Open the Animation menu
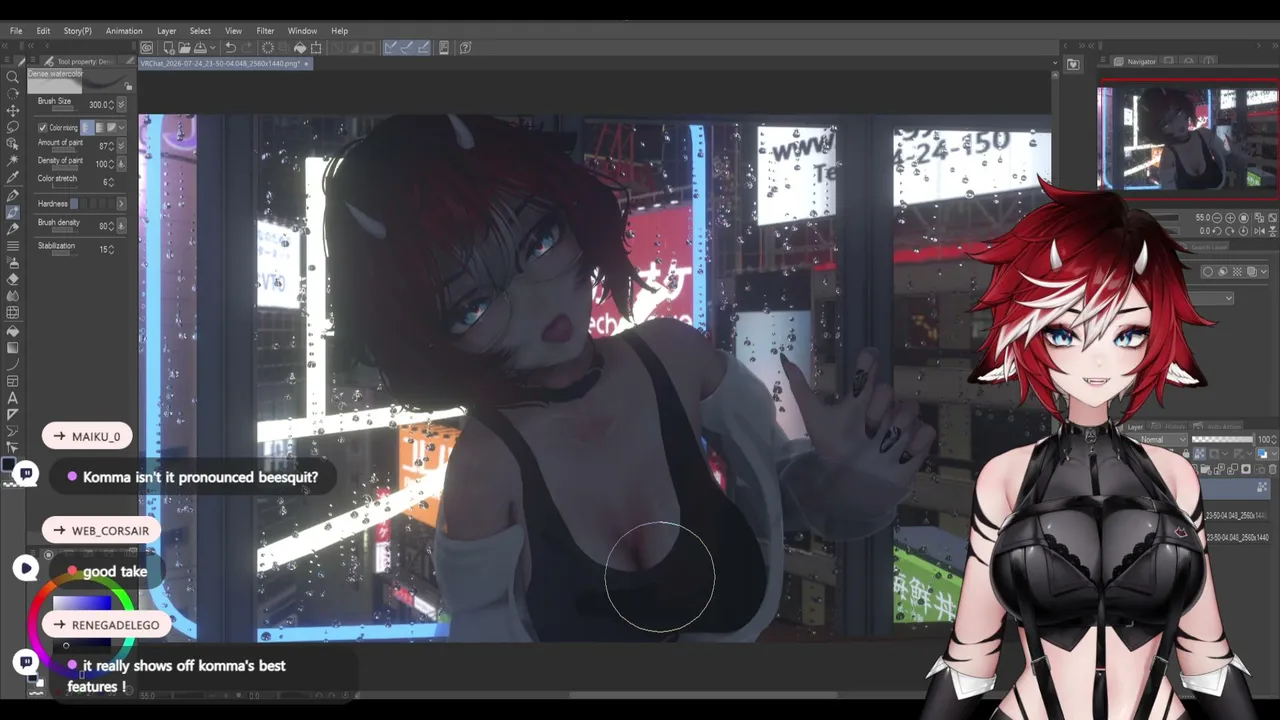This screenshot has width=1280, height=720. point(124,31)
